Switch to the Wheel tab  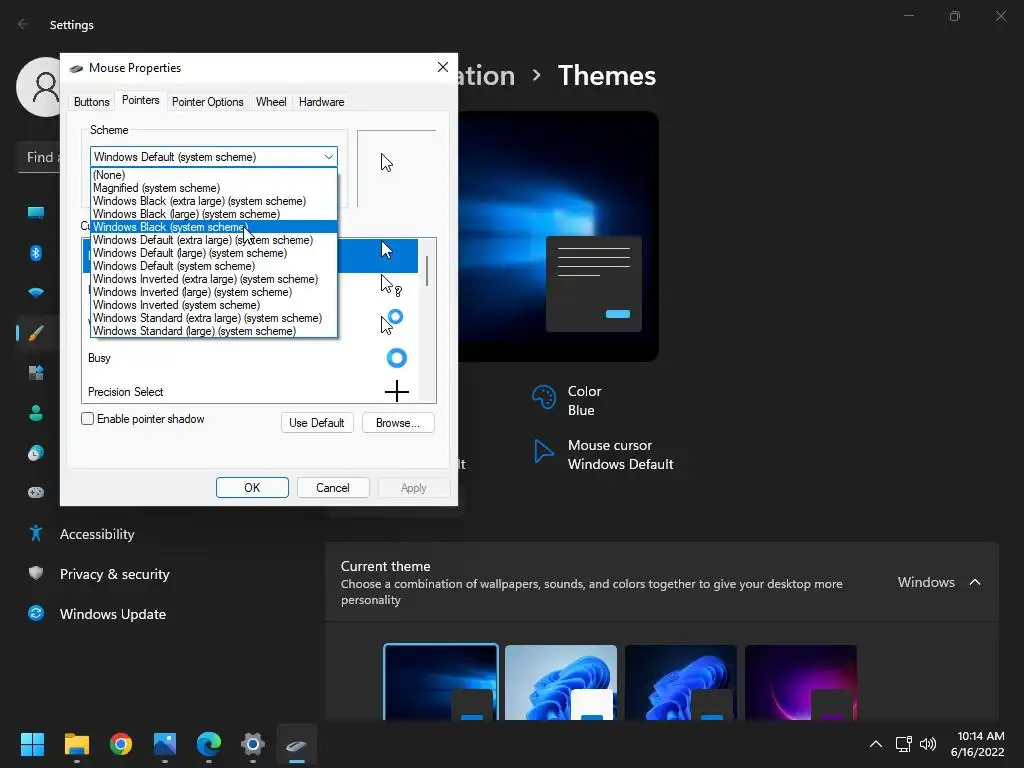(271, 102)
